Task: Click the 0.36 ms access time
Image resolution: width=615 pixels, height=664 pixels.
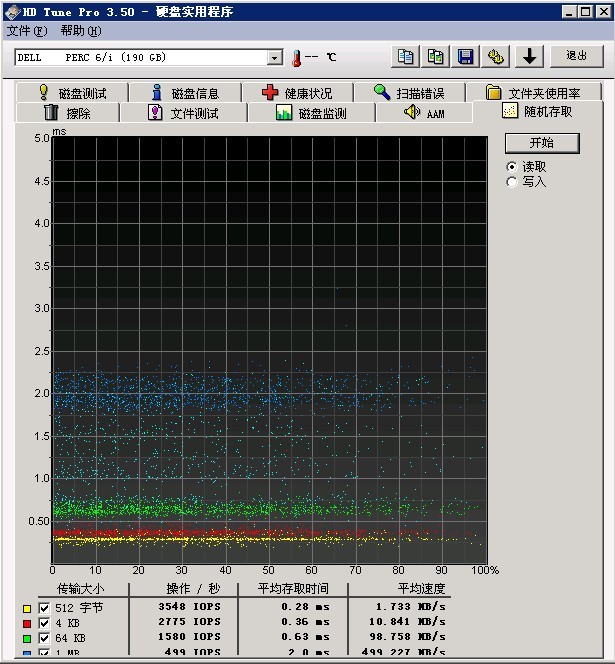Action: point(305,622)
